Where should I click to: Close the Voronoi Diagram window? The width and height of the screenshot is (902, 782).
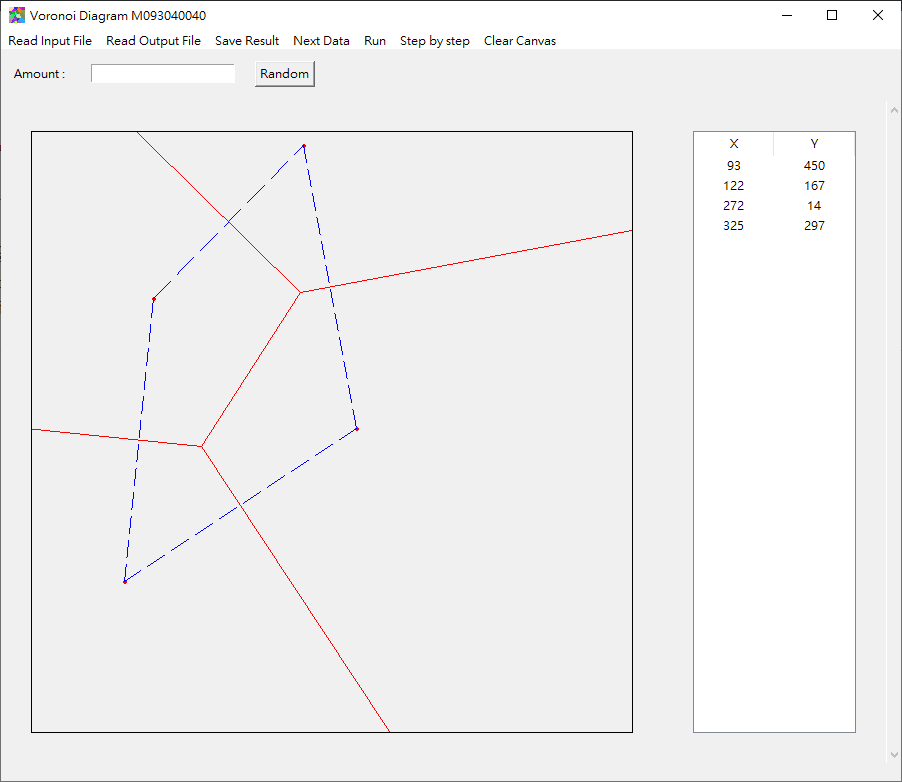(x=878, y=16)
